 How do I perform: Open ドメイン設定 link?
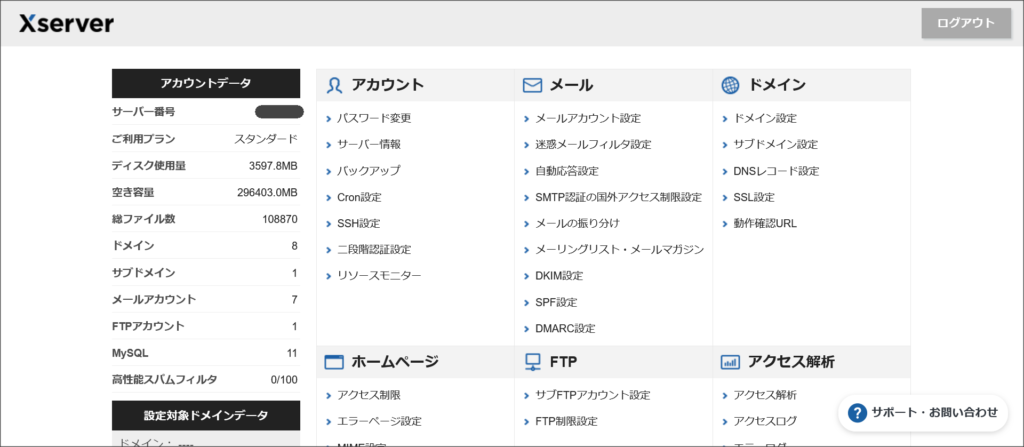pos(765,118)
